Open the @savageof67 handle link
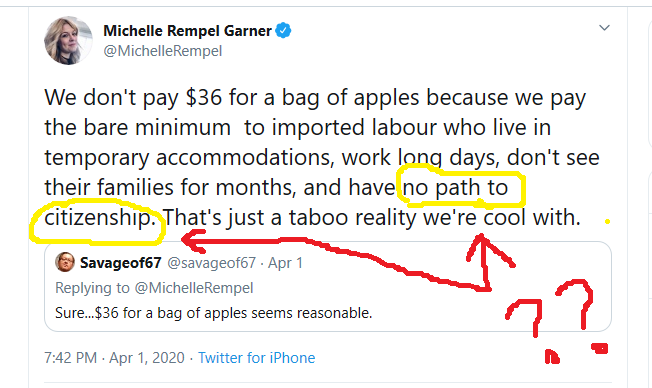This screenshot has width=652, height=388. coord(211,263)
